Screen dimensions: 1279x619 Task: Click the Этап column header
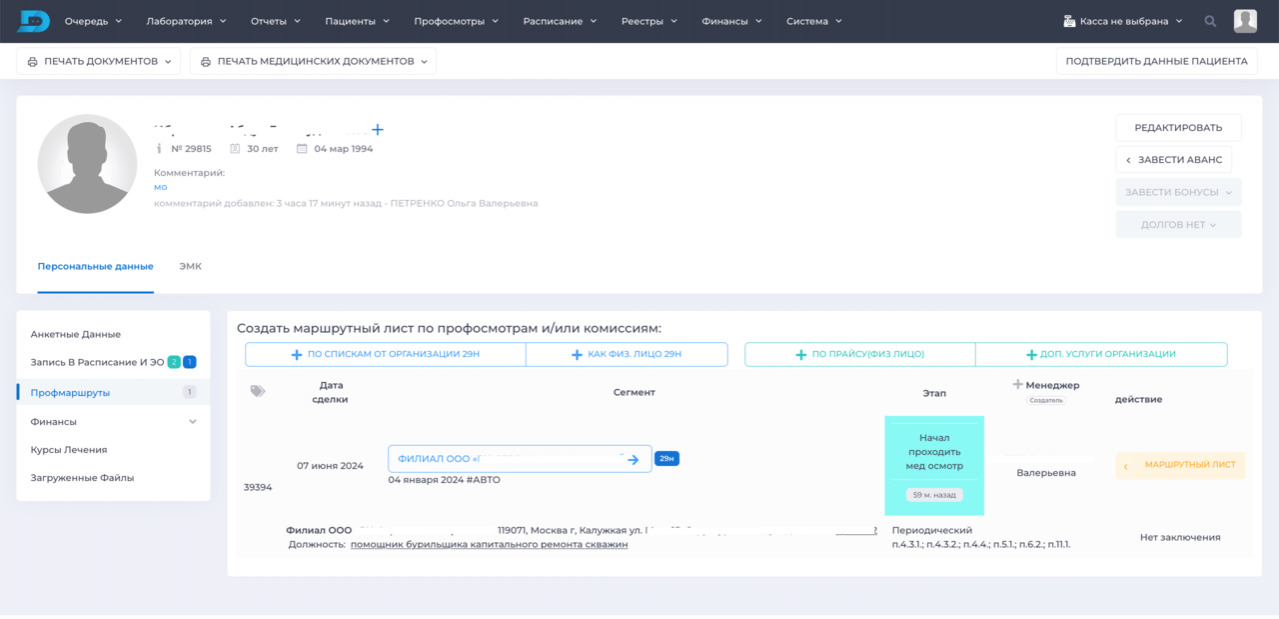[x=934, y=394]
